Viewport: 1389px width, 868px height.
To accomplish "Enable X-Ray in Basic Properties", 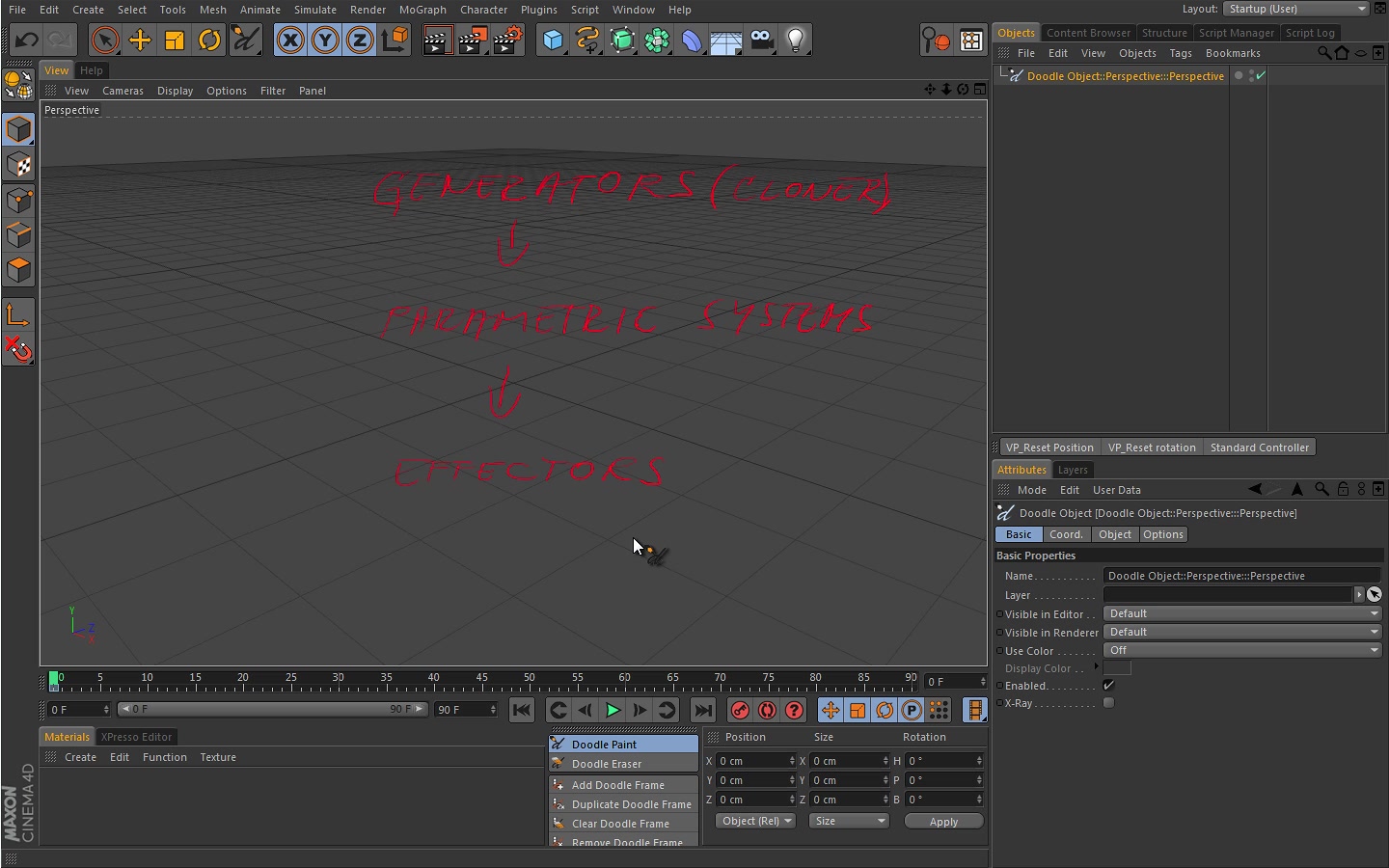I will pos(1108,703).
